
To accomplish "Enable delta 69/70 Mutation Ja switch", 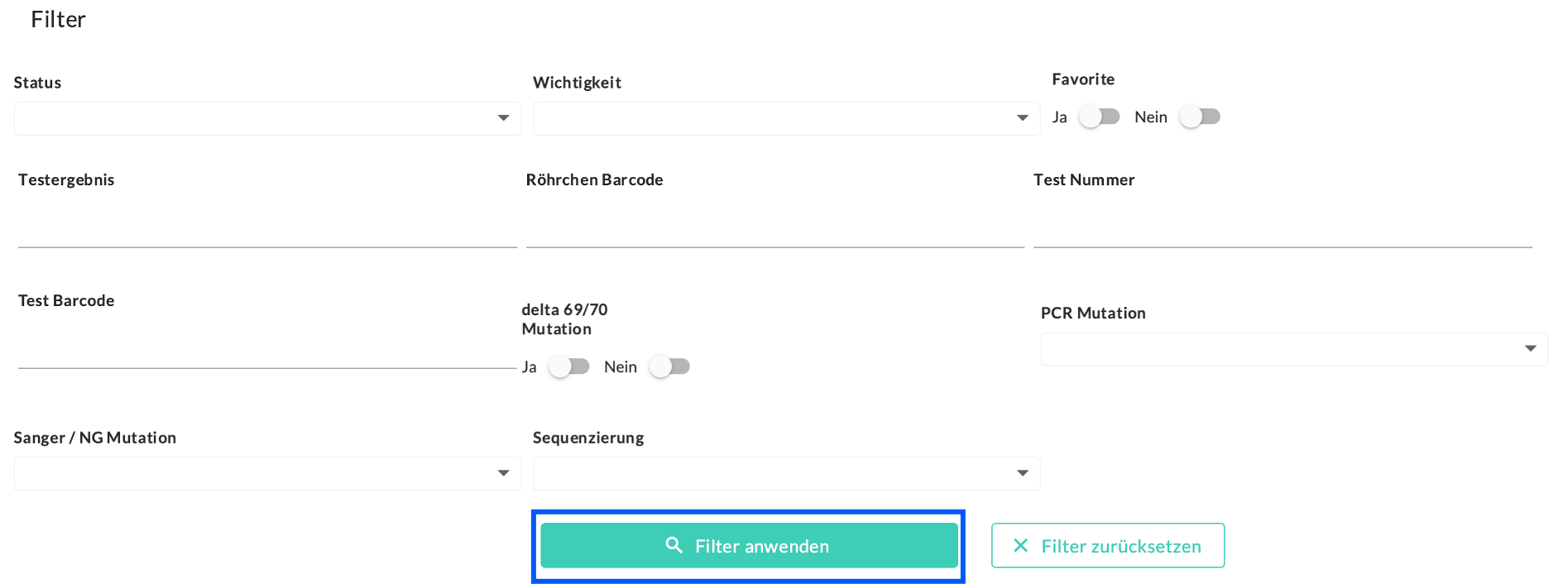I will [x=568, y=366].
